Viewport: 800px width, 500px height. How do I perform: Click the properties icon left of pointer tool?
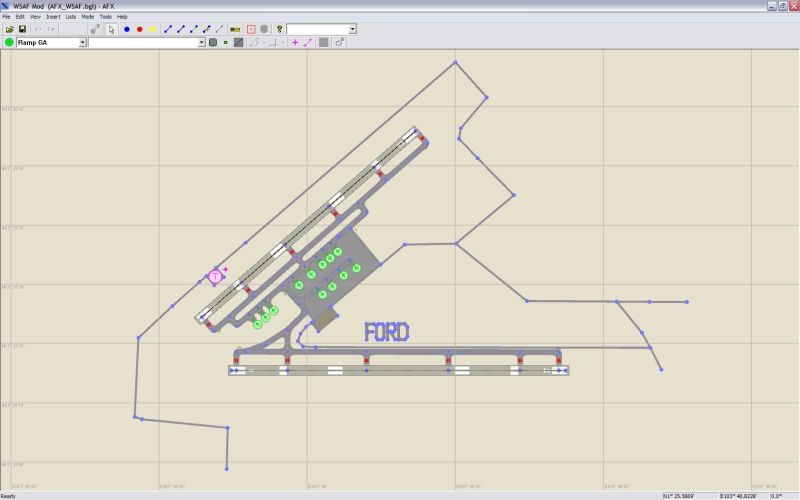(x=95, y=29)
